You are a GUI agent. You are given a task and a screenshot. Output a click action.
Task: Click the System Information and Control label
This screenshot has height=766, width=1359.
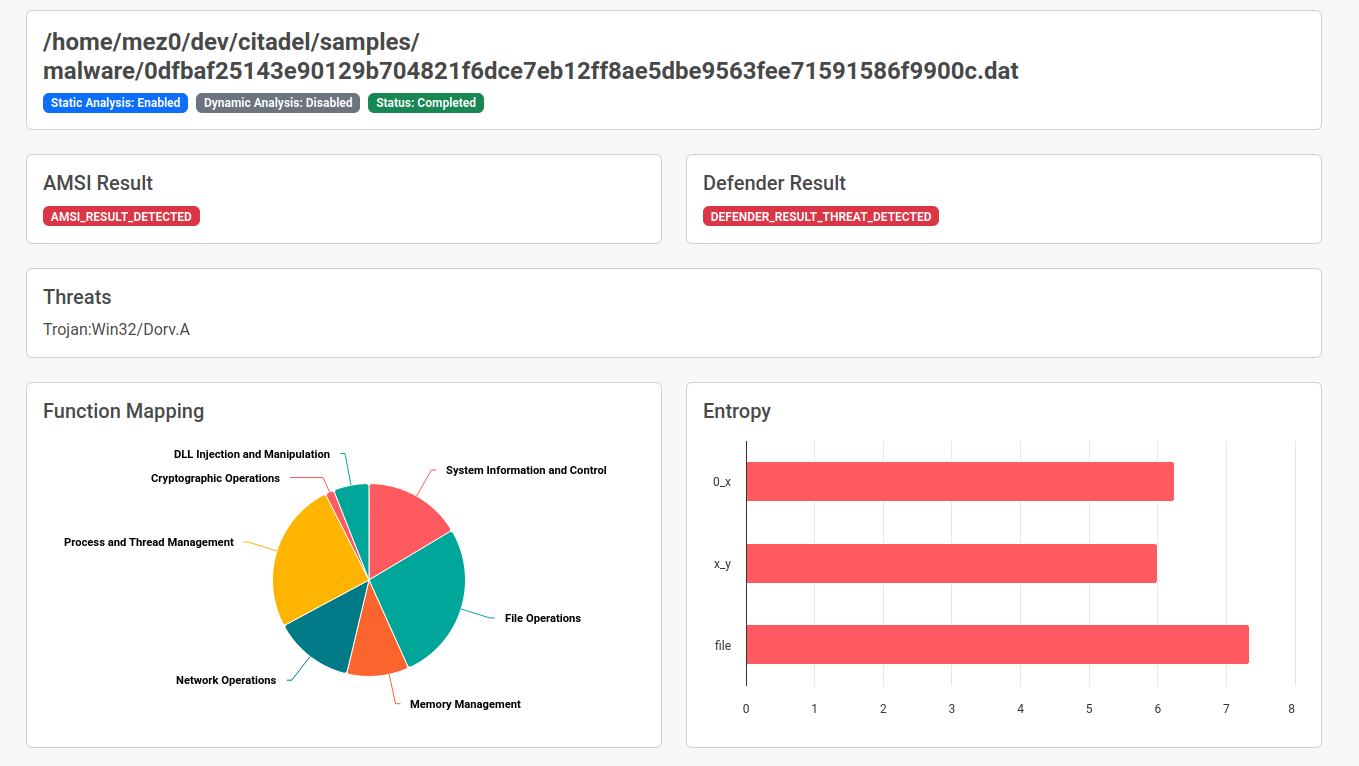point(526,470)
